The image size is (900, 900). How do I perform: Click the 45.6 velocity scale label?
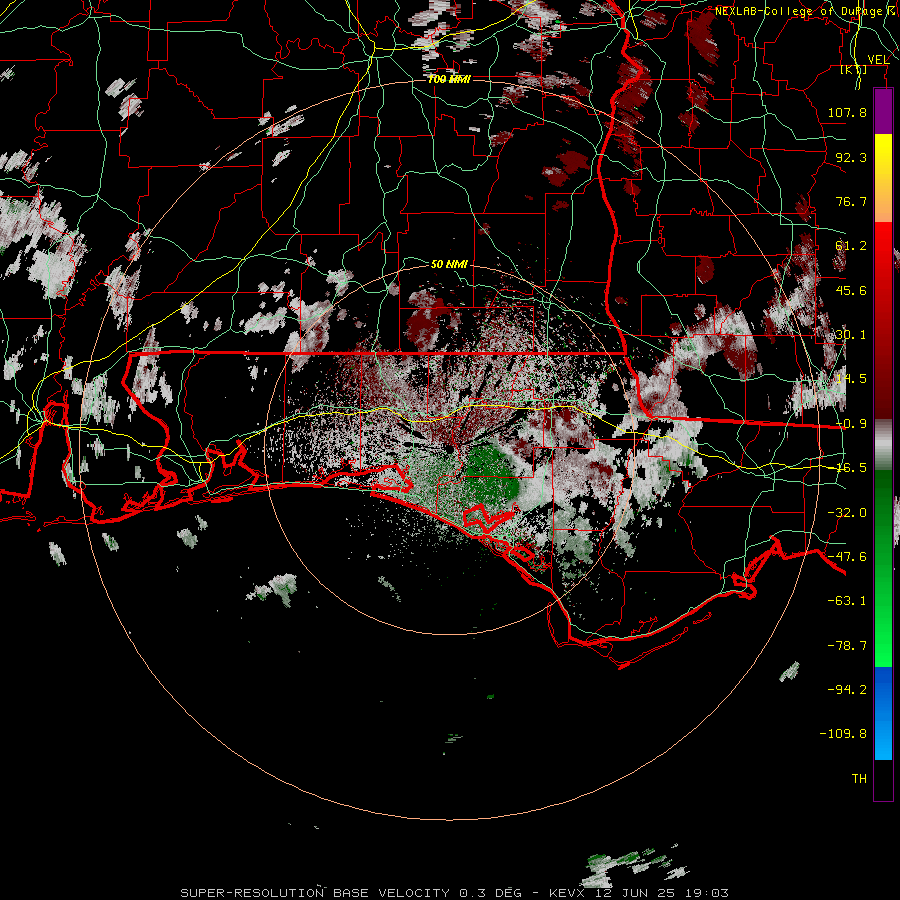click(851, 290)
